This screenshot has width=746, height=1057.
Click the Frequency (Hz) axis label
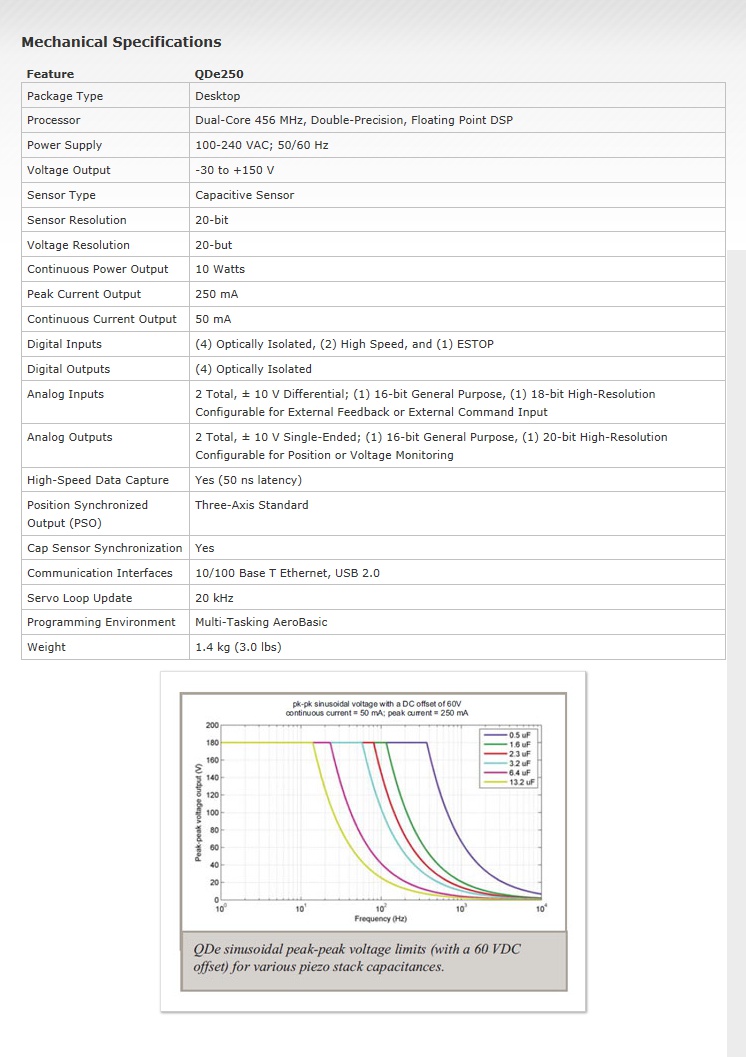click(381, 919)
